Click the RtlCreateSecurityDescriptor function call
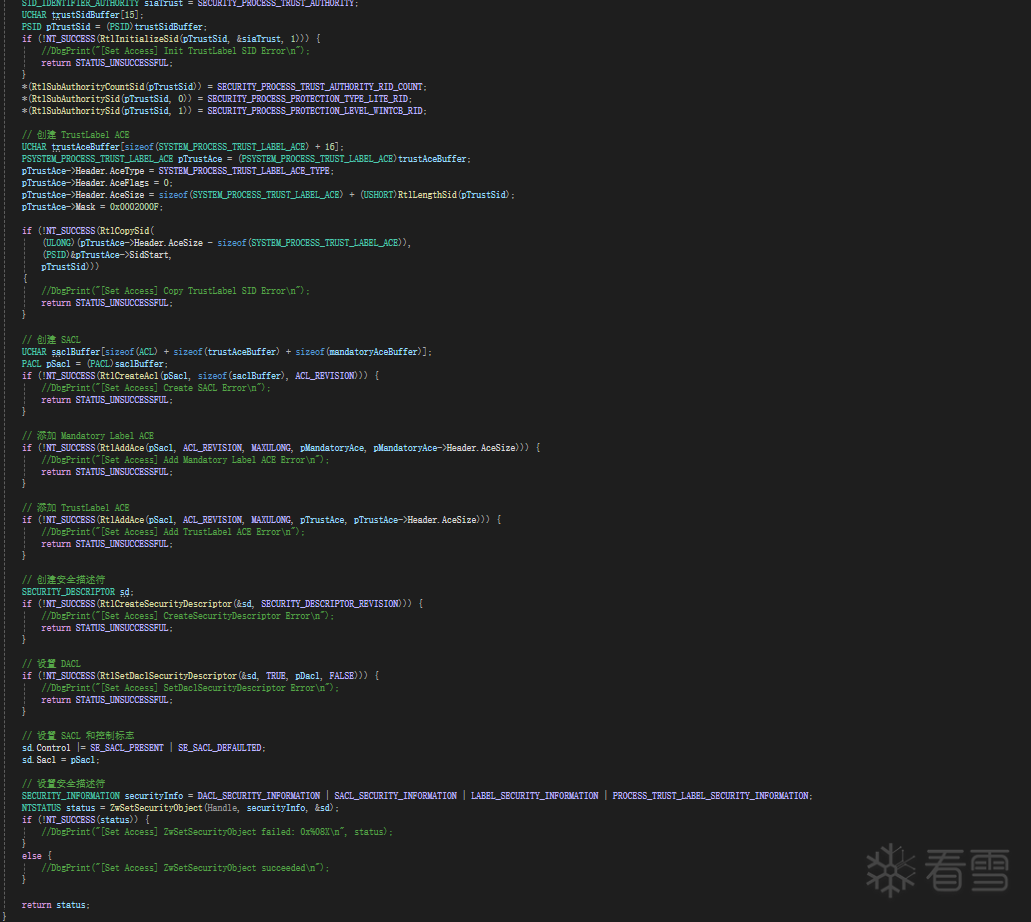1031x922 pixels. click(166, 604)
